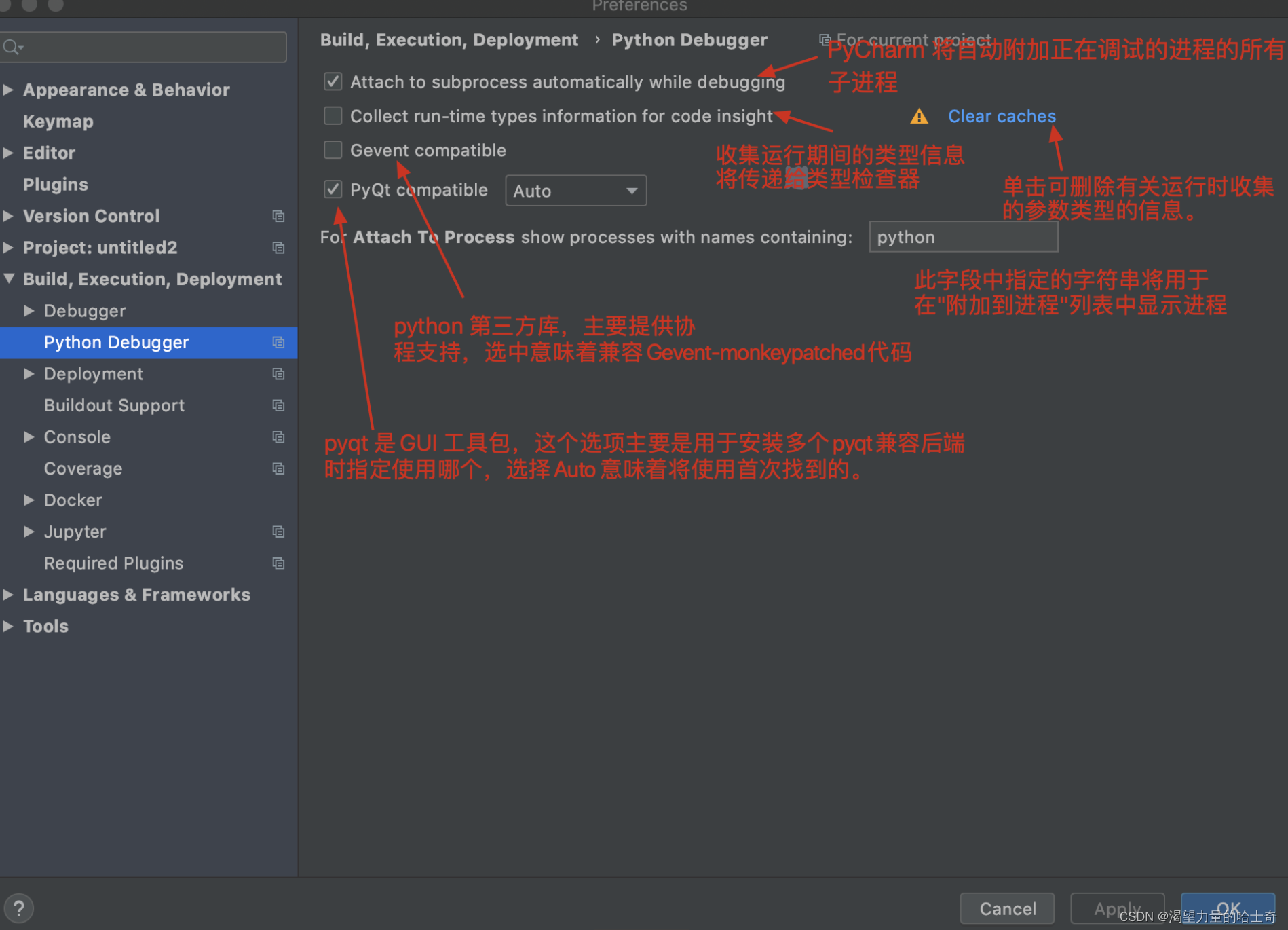Image resolution: width=1288 pixels, height=930 pixels.
Task: Expand the Editor section
Action: pos(8,153)
